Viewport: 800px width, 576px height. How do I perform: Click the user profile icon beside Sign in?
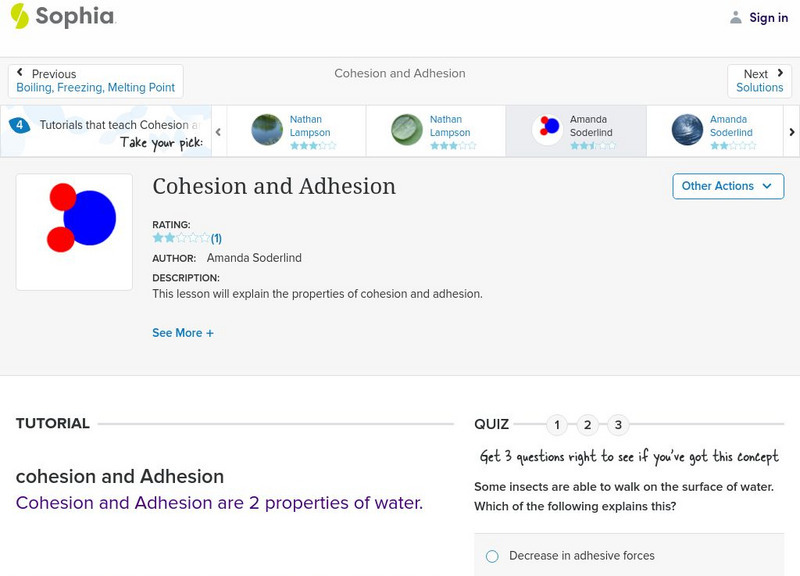click(x=736, y=17)
